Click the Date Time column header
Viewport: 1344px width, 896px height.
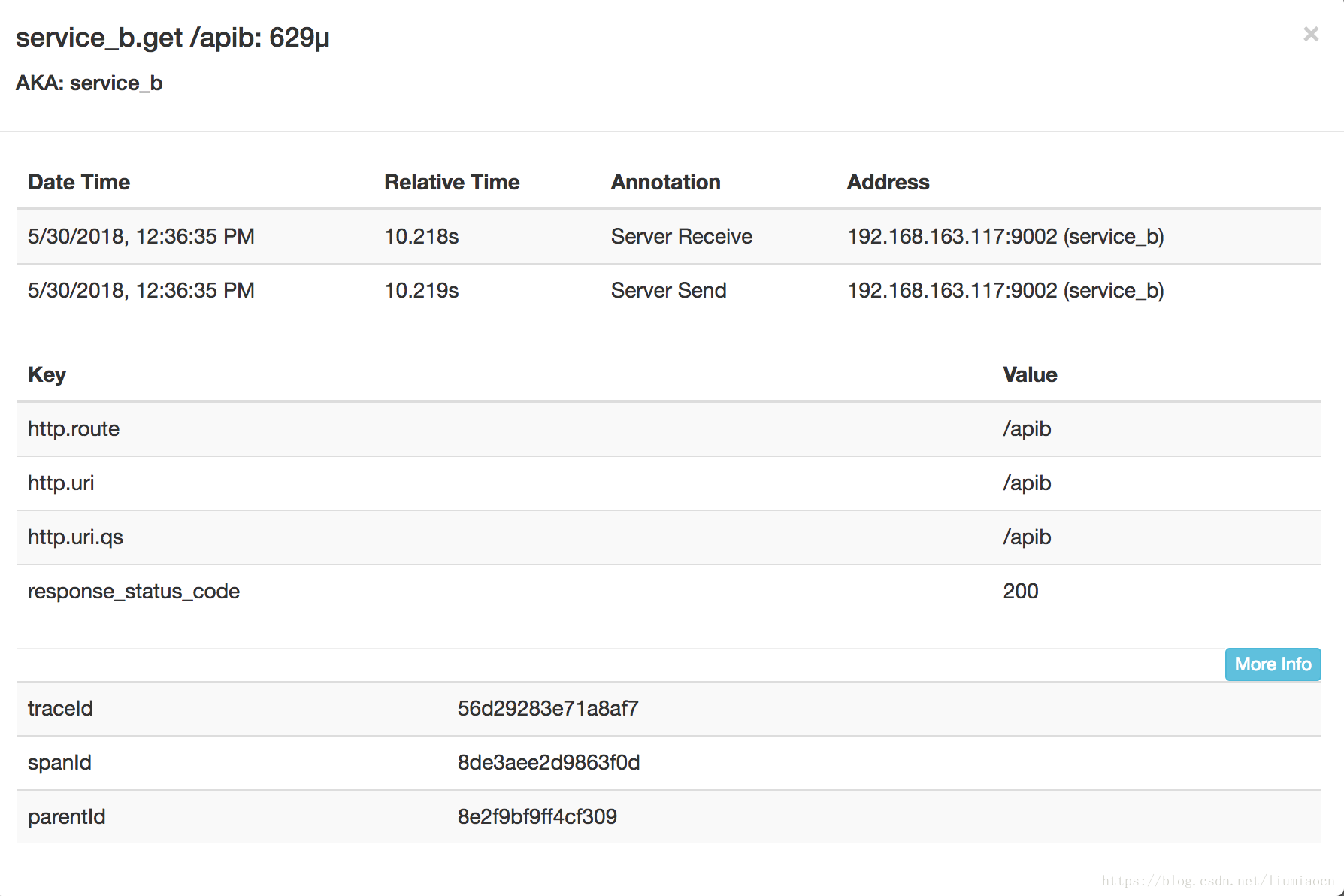tap(79, 182)
